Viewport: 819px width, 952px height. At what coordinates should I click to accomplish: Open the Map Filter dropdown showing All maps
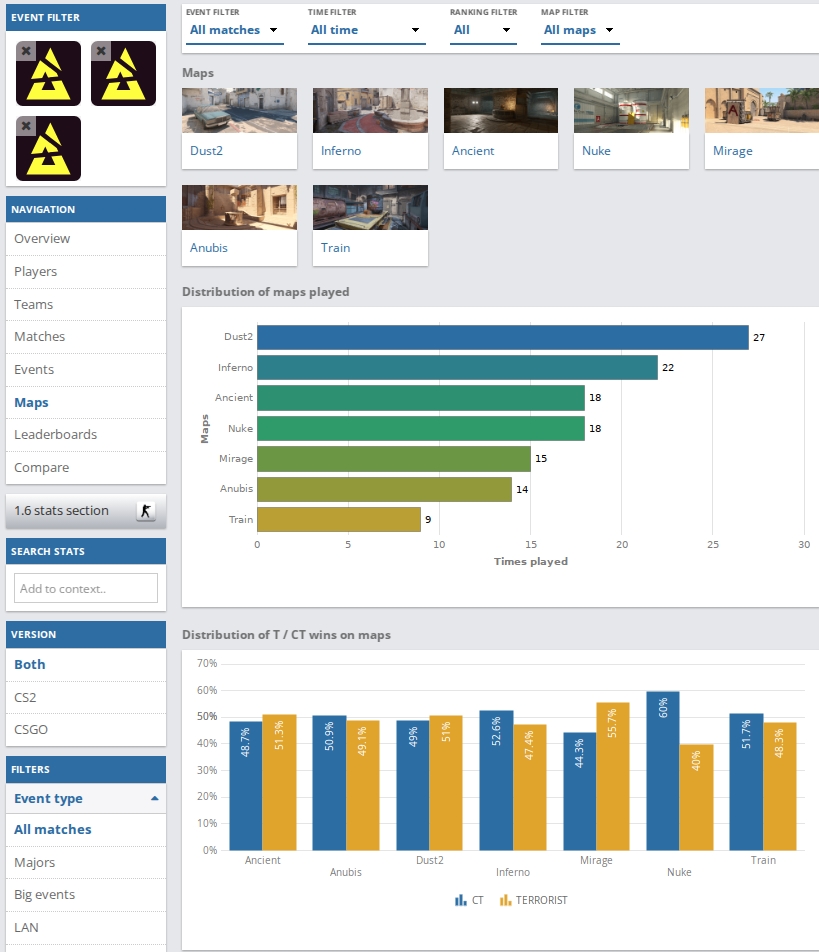(x=580, y=30)
